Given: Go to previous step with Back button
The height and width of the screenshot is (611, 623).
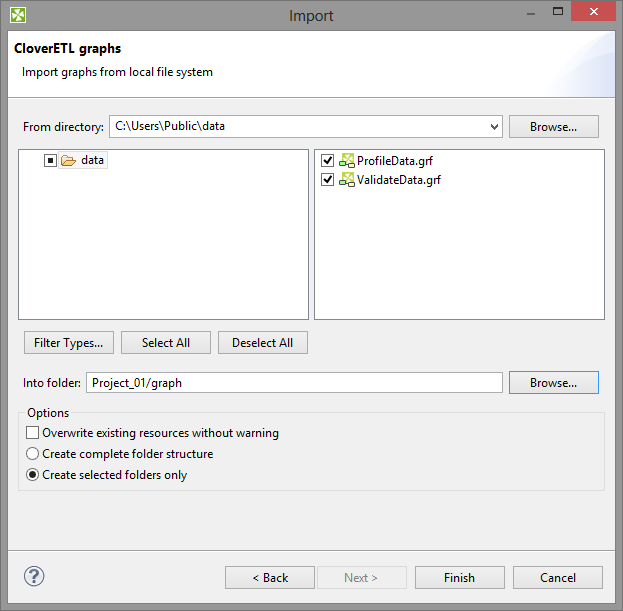Looking at the screenshot, I should click(x=270, y=578).
